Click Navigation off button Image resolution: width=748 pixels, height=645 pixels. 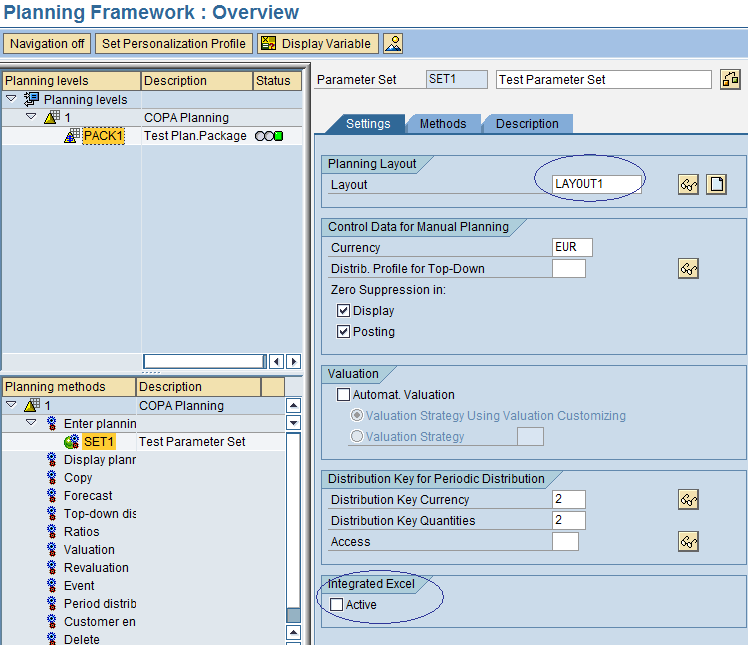tap(47, 43)
